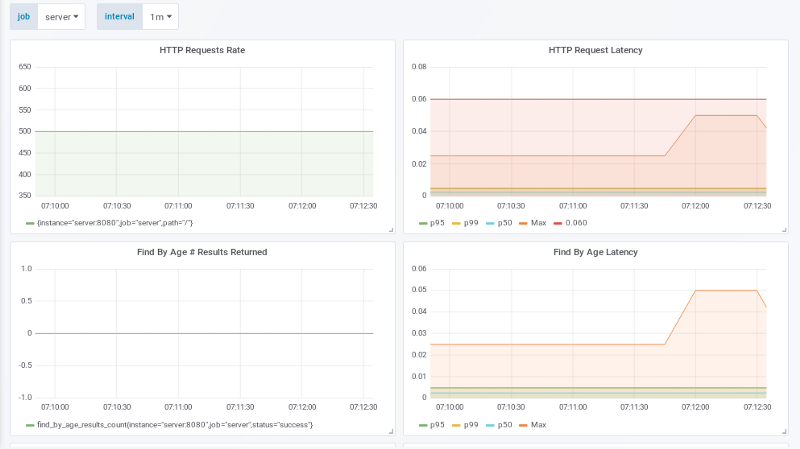Toggle p99 series in Find By Age Latency legend

pos(471,425)
